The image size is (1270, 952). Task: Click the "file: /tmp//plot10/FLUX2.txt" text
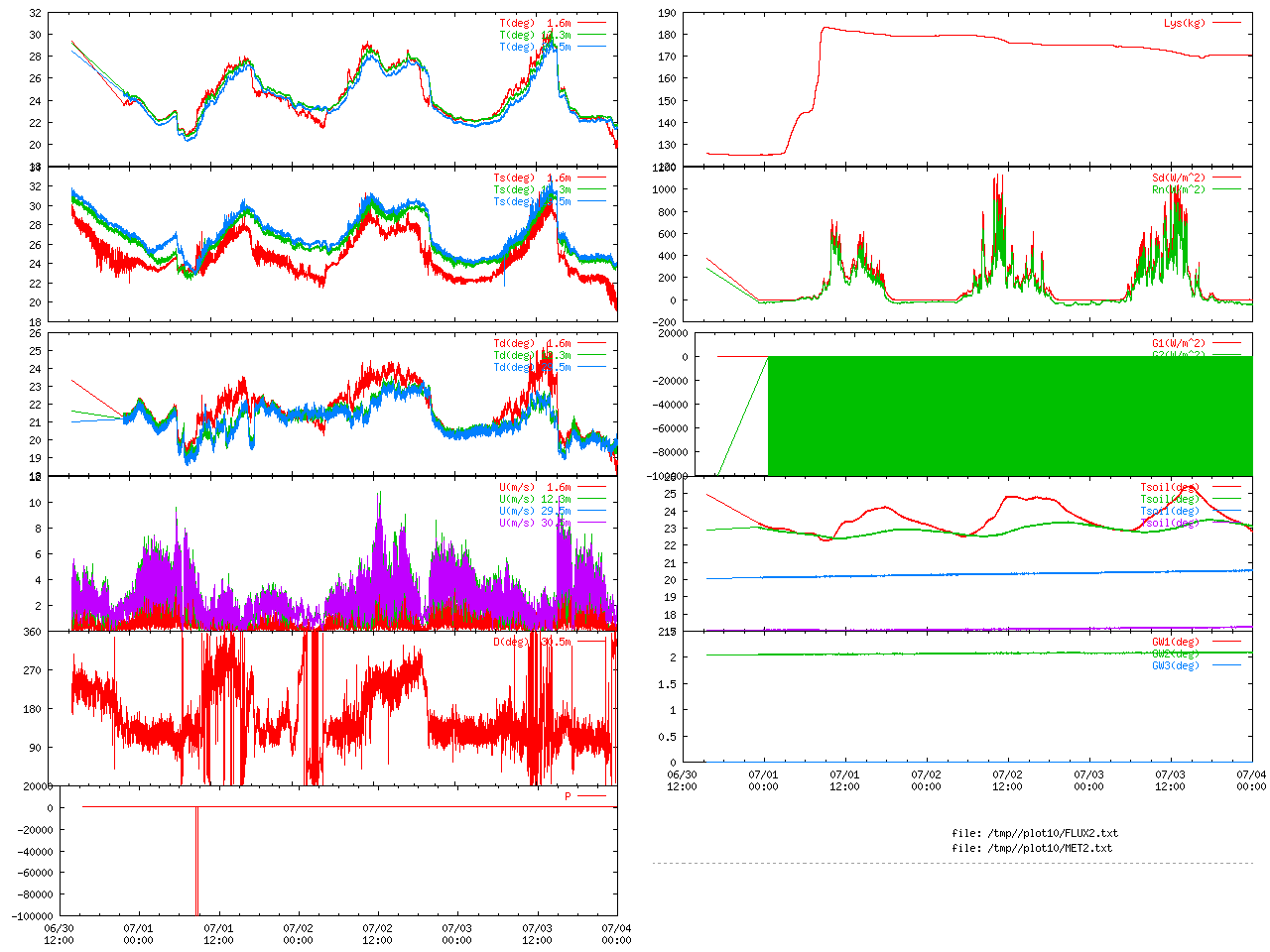click(x=1035, y=833)
